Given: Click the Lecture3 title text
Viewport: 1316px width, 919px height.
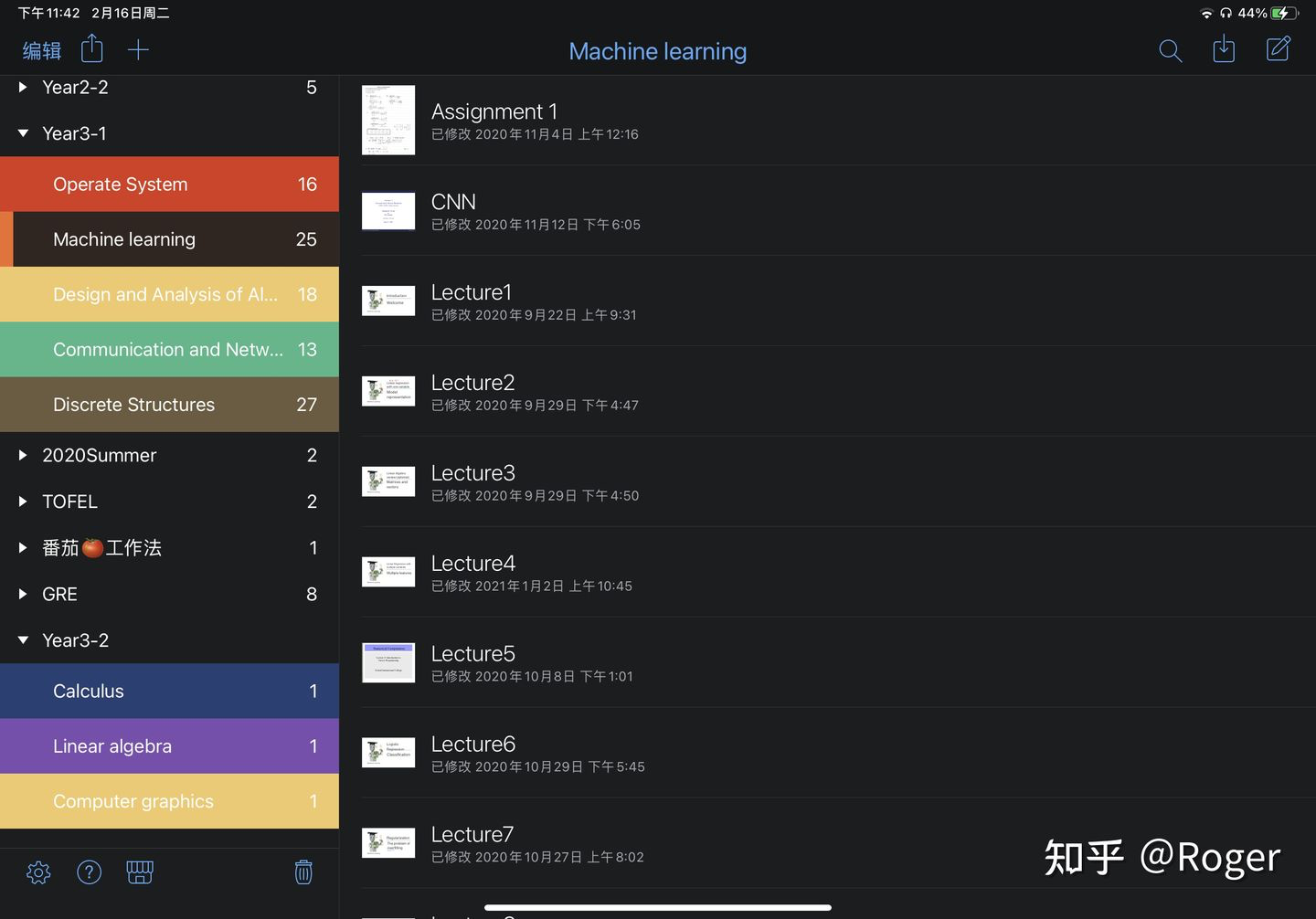Looking at the screenshot, I should click(x=473, y=473).
